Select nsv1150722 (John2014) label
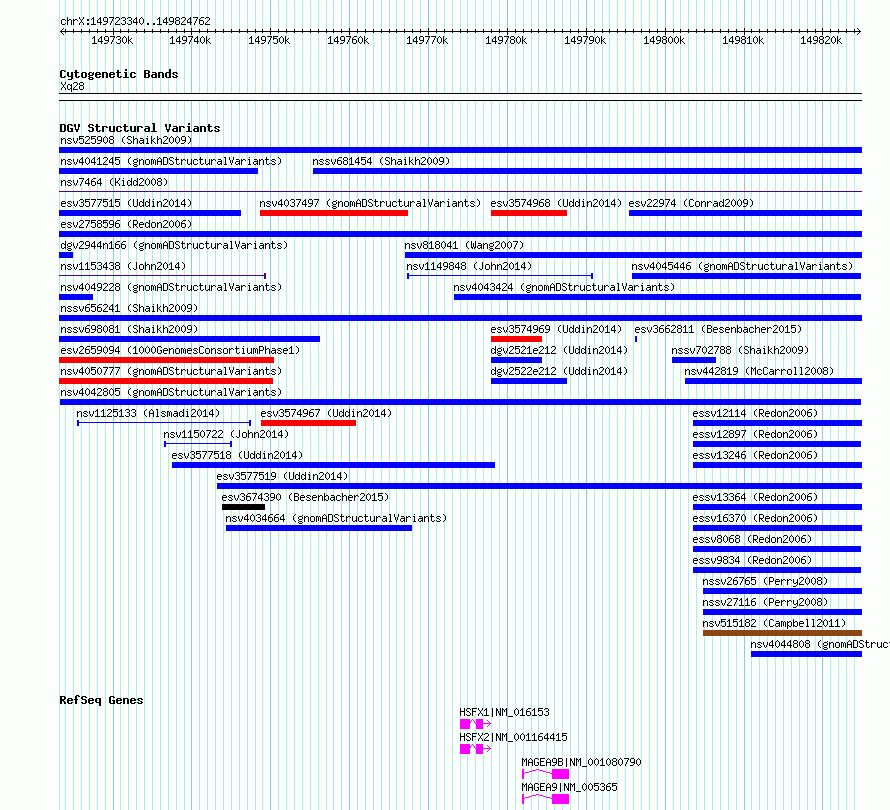The width and height of the screenshot is (890, 810). tap(226, 434)
